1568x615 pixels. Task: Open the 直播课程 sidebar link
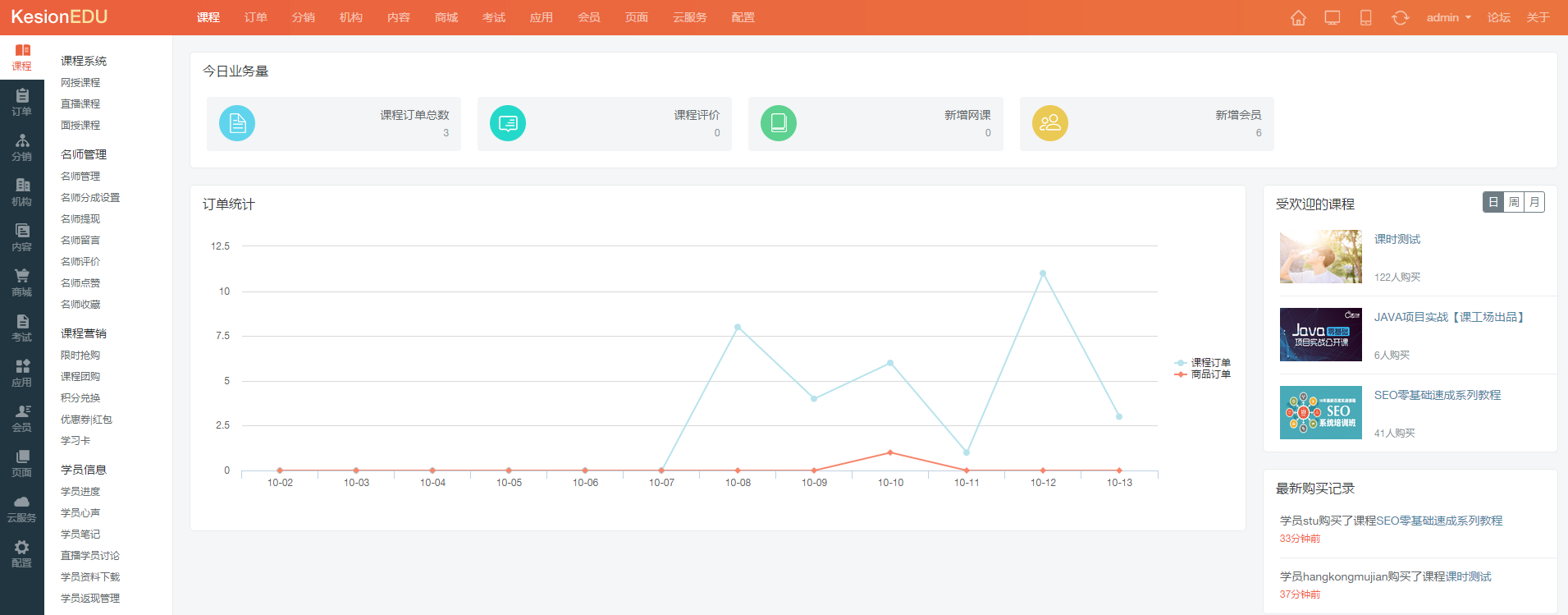tap(80, 104)
